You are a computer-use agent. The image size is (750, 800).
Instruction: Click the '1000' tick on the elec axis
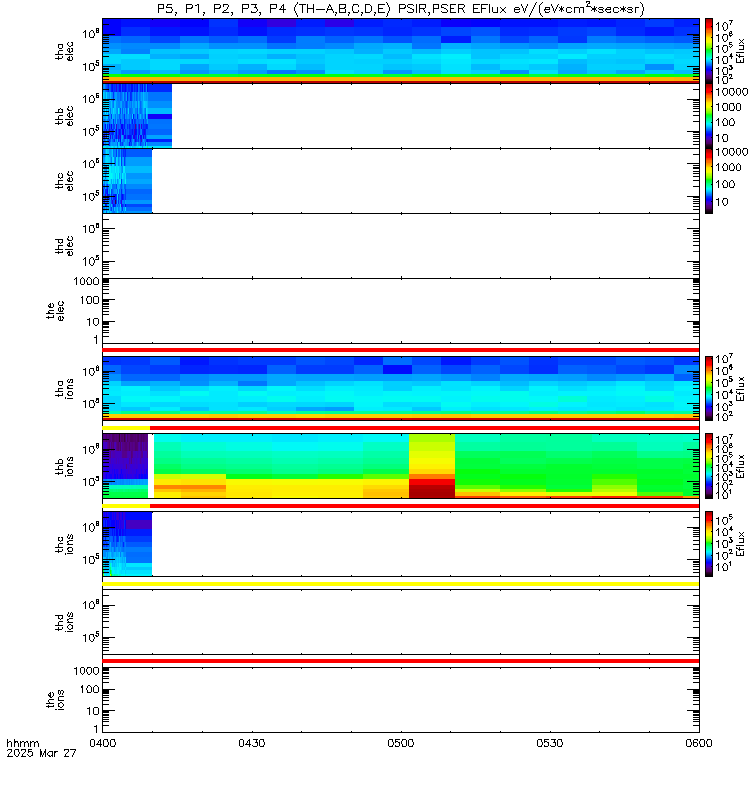pyautogui.click(x=86, y=281)
